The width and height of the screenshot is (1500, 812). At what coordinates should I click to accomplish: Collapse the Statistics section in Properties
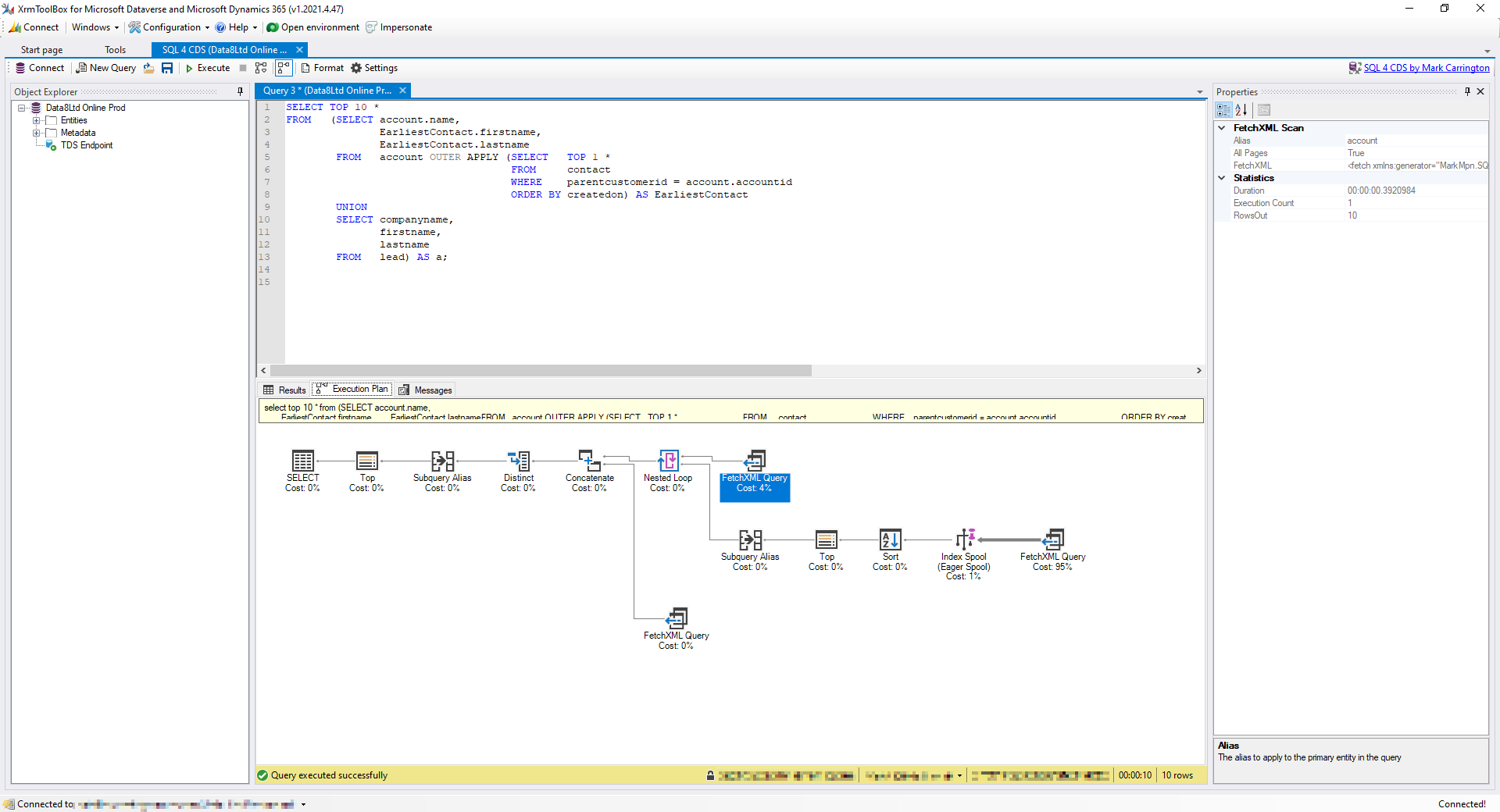1222,177
